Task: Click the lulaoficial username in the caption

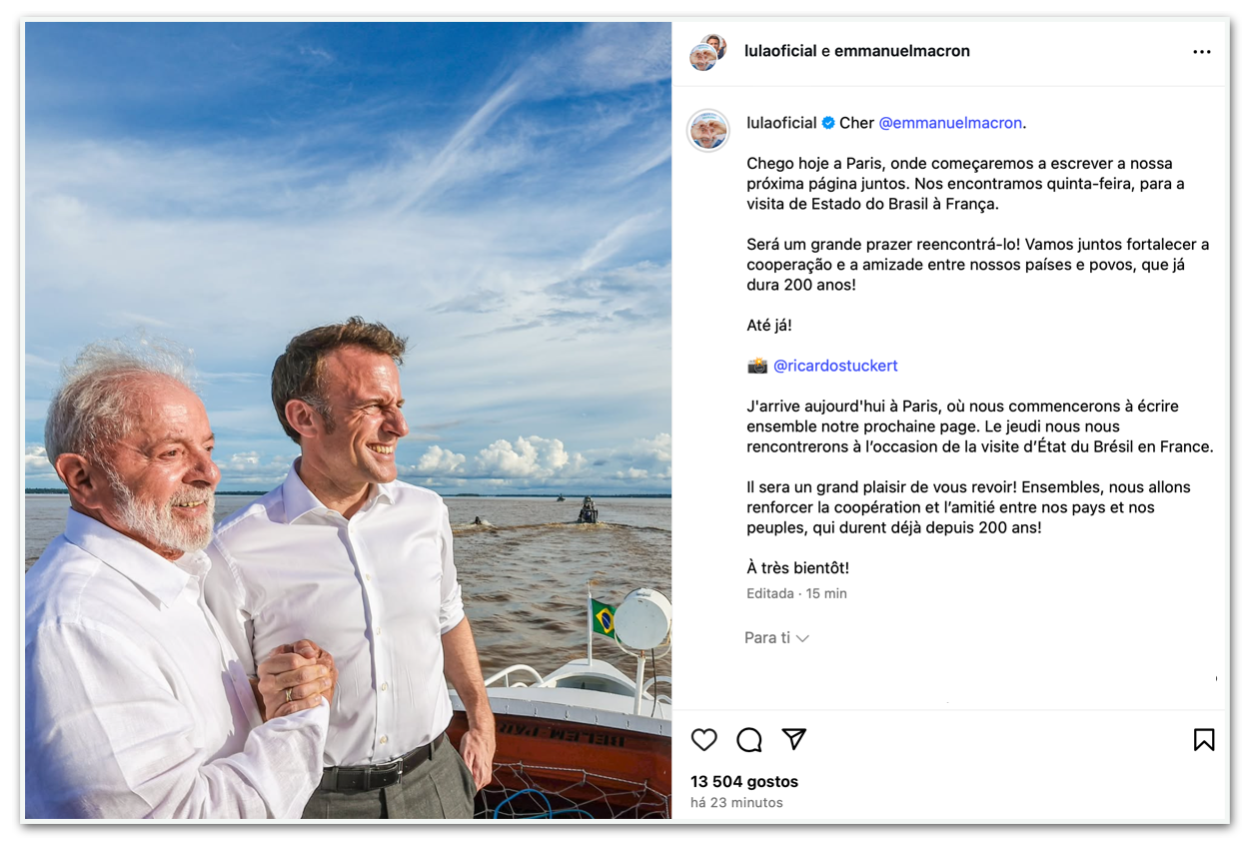Action: 781,123
